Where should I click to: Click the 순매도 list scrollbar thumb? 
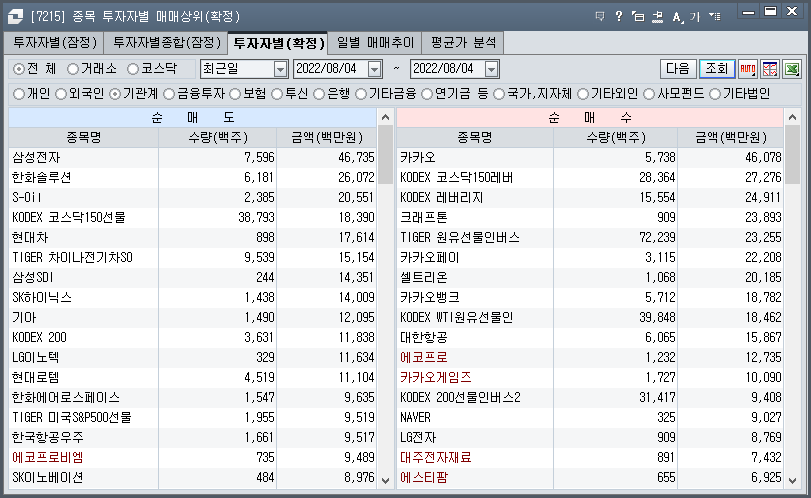(385, 155)
